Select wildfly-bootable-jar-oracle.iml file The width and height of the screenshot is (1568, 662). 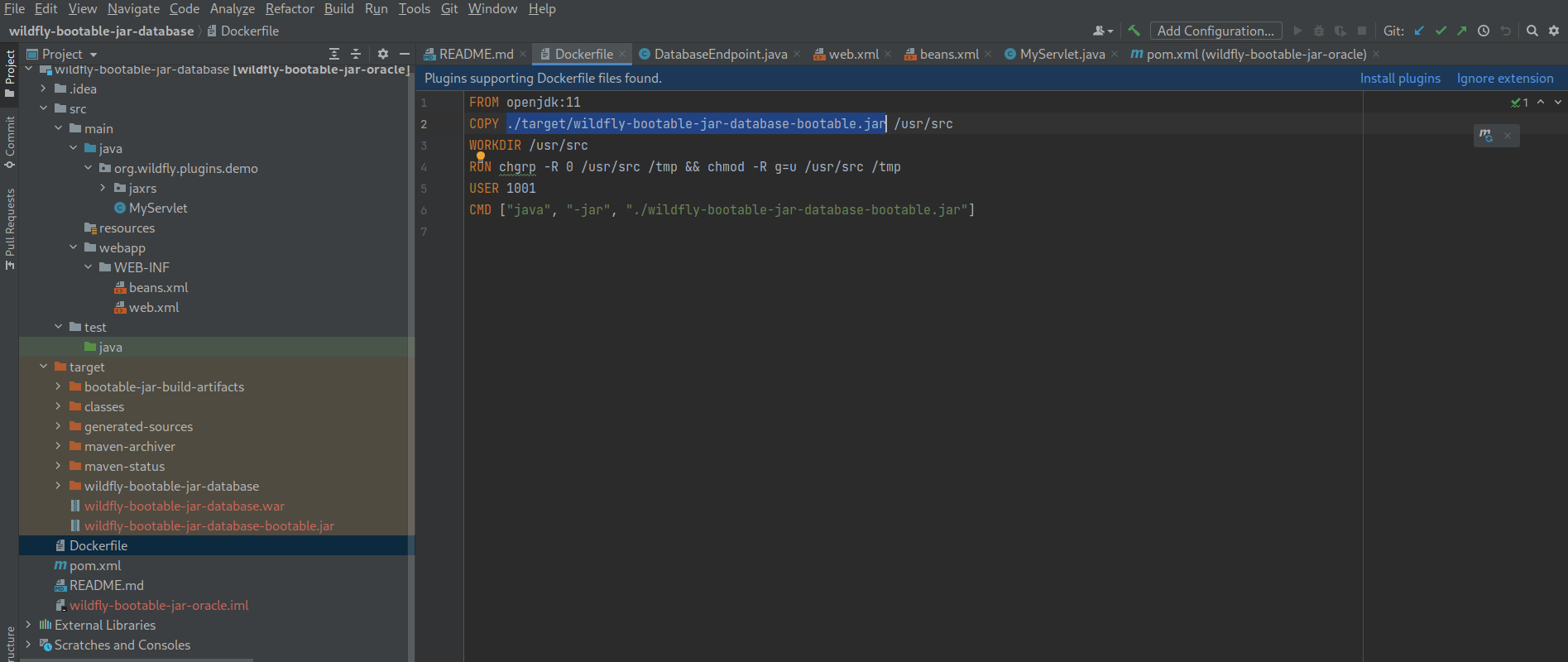pos(158,605)
